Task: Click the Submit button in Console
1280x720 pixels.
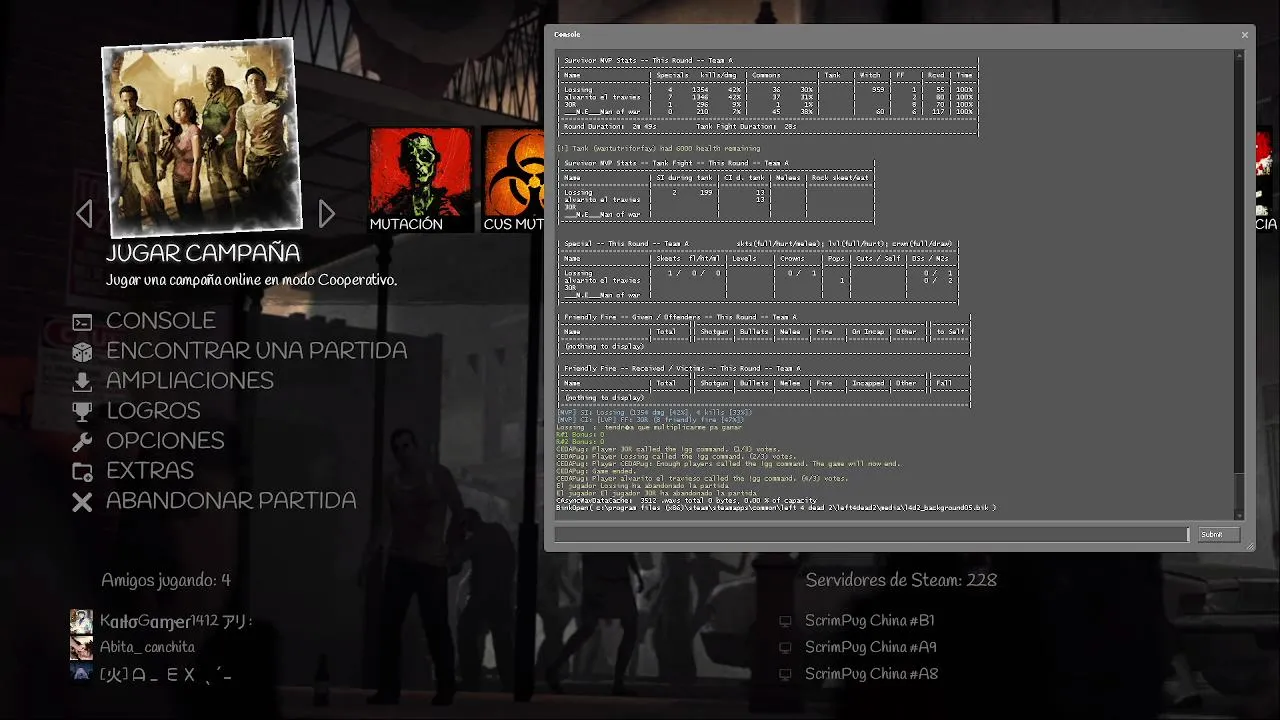Action: 1218,535
